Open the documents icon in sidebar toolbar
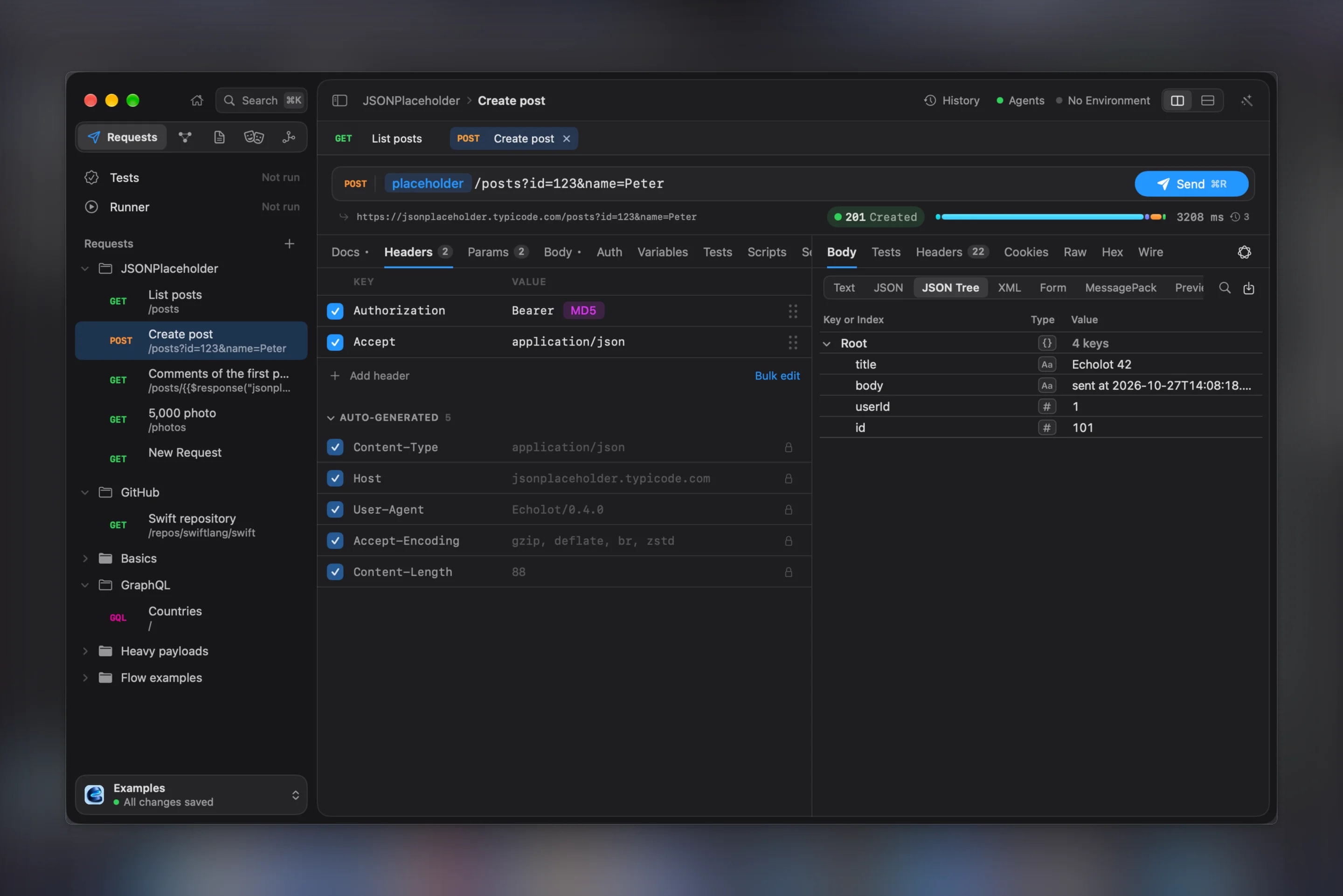The height and width of the screenshot is (896, 1343). 220,137
